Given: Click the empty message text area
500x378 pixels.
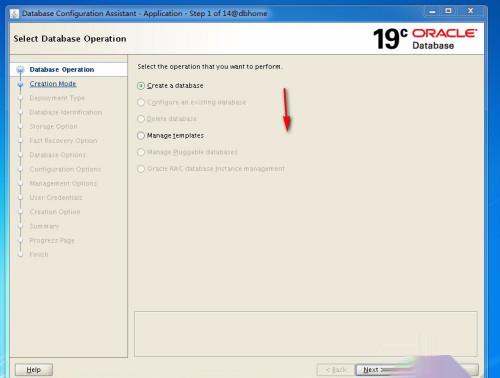Looking at the screenshot, I should pyautogui.click(x=306, y=334).
